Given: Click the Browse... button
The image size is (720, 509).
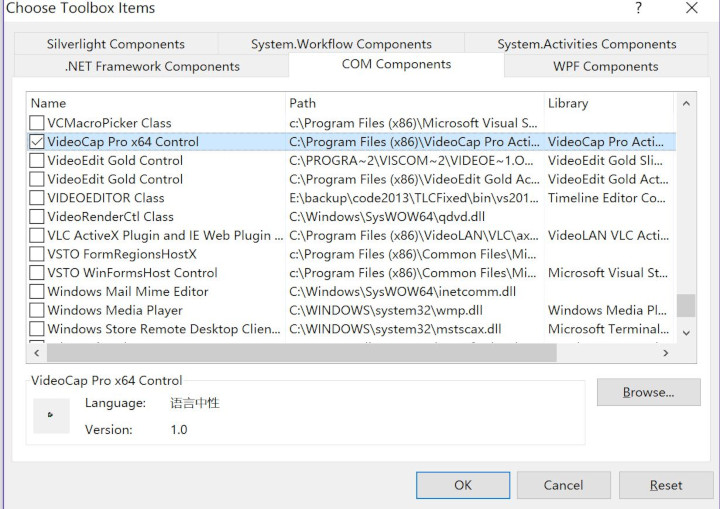Looking at the screenshot, I should [648, 392].
